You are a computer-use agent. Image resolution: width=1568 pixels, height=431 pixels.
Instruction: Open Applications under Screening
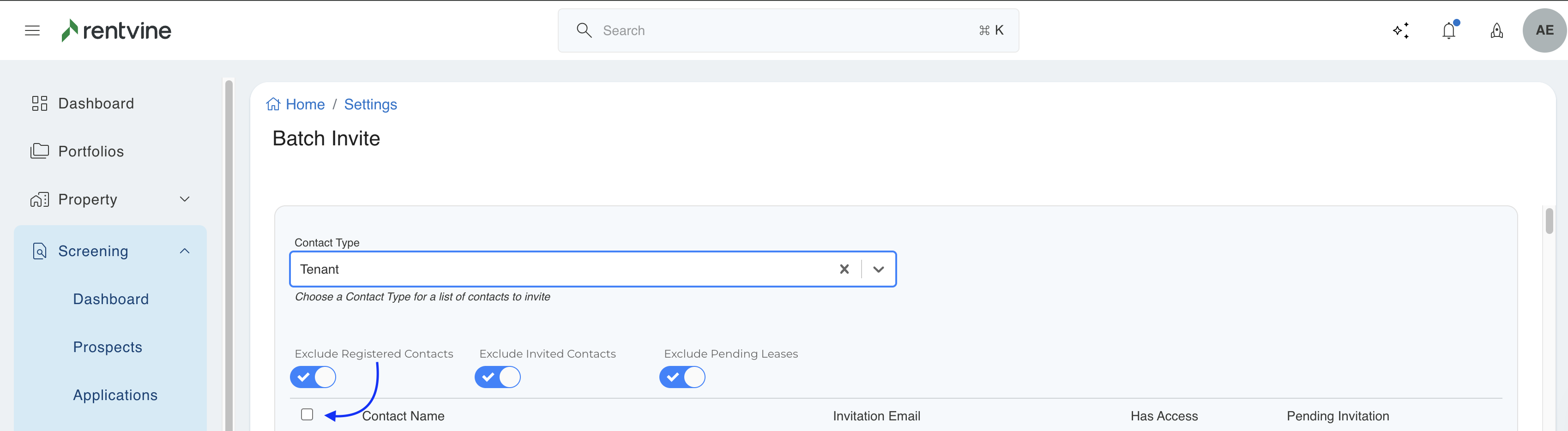115,395
